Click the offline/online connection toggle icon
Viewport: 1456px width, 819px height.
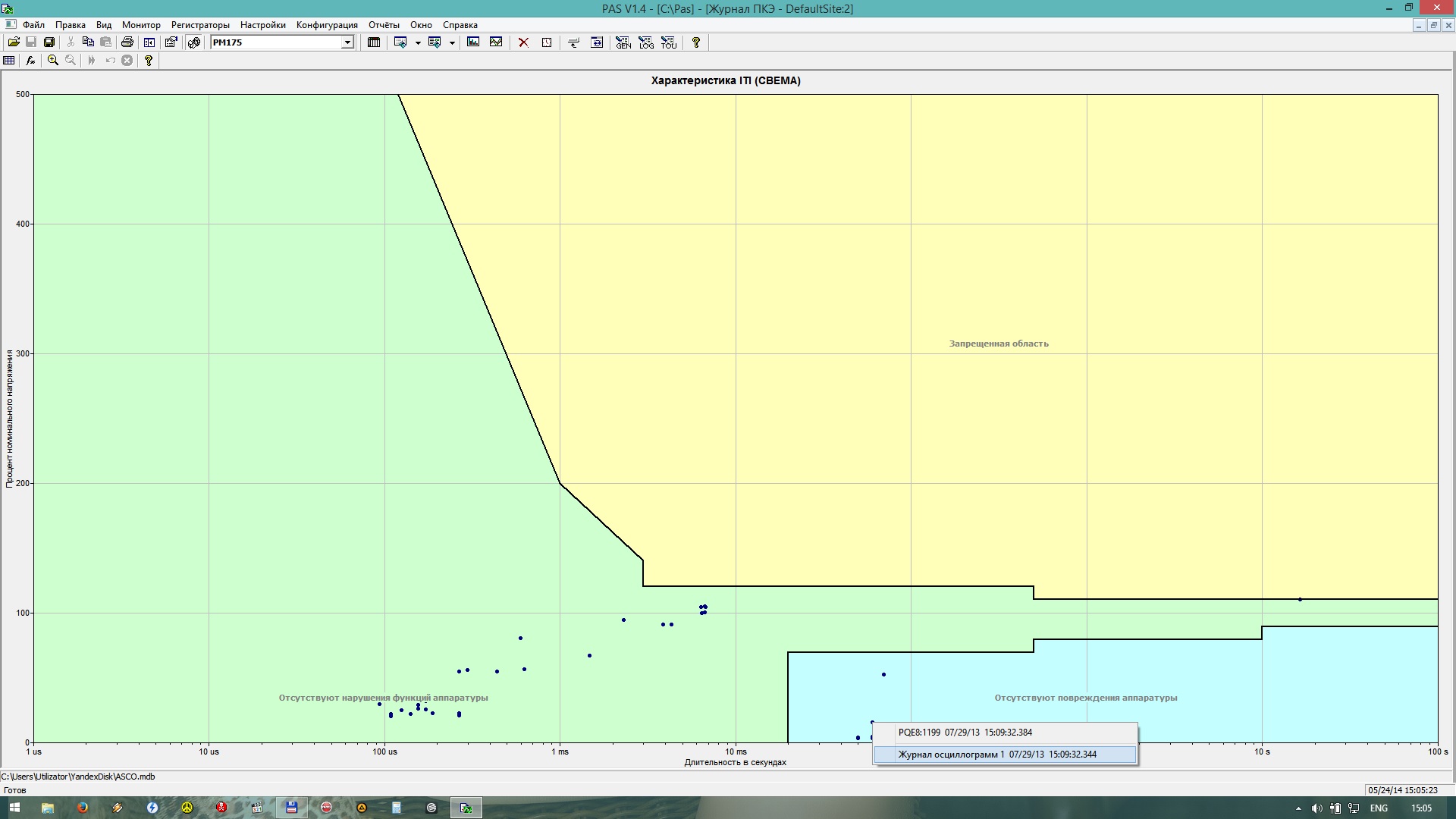pos(194,42)
